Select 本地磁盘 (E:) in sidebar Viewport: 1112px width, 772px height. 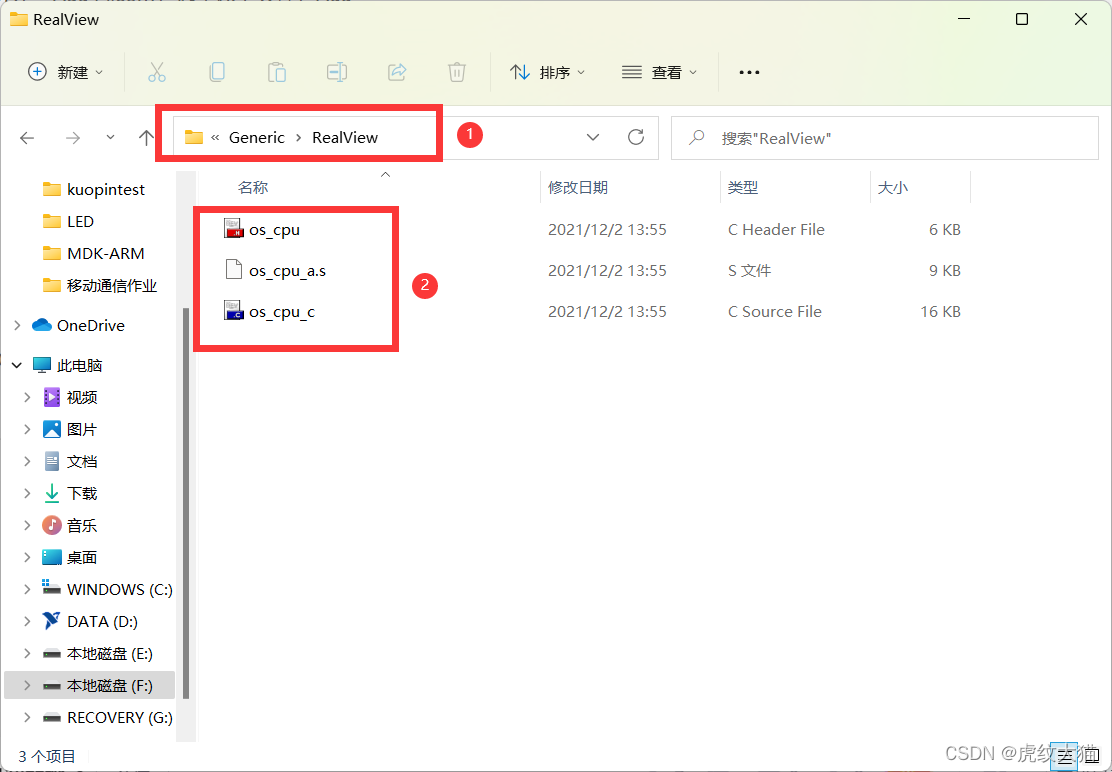[x=98, y=654]
